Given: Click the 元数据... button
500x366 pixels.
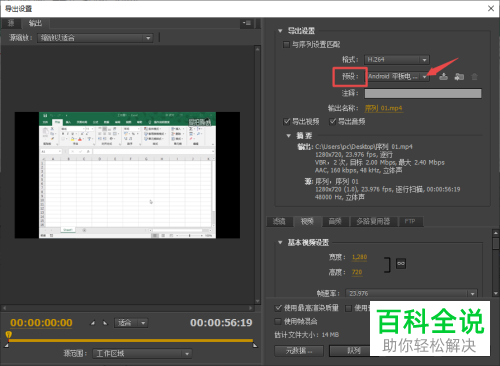Looking at the screenshot, I should [299, 351].
